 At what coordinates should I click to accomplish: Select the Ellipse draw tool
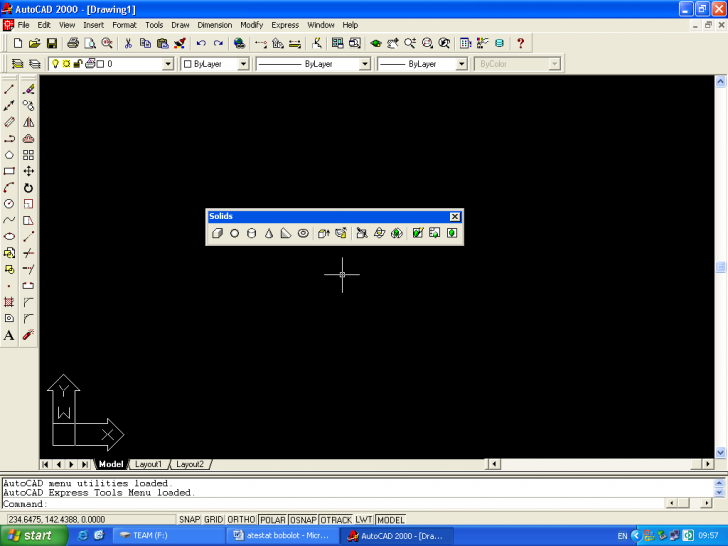pyautogui.click(x=9, y=236)
